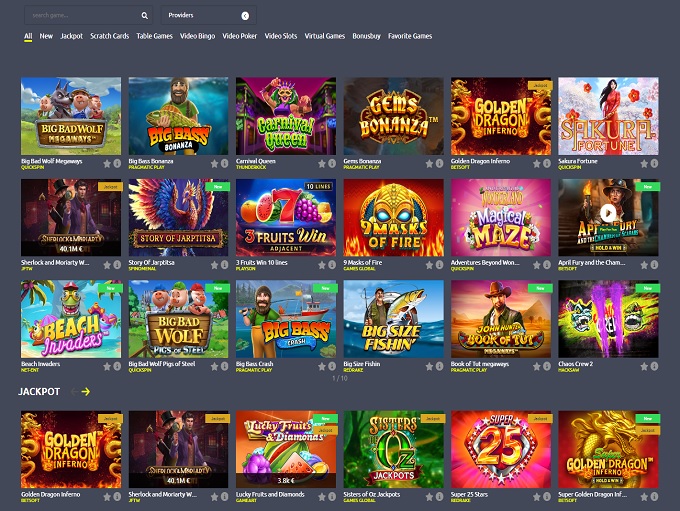The width and height of the screenshot is (680, 511).
Task: View Sakura Fortune info icon
Action: click(x=654, y=163)
